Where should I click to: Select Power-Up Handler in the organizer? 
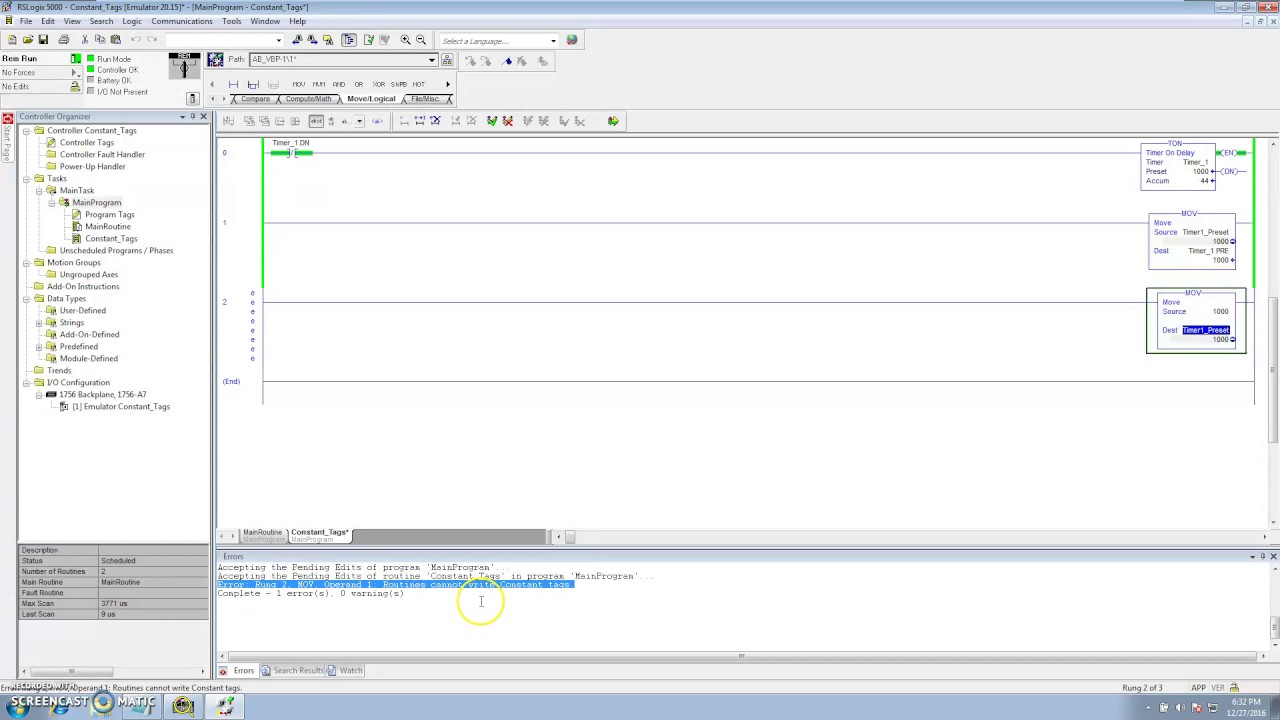[92, 167]
